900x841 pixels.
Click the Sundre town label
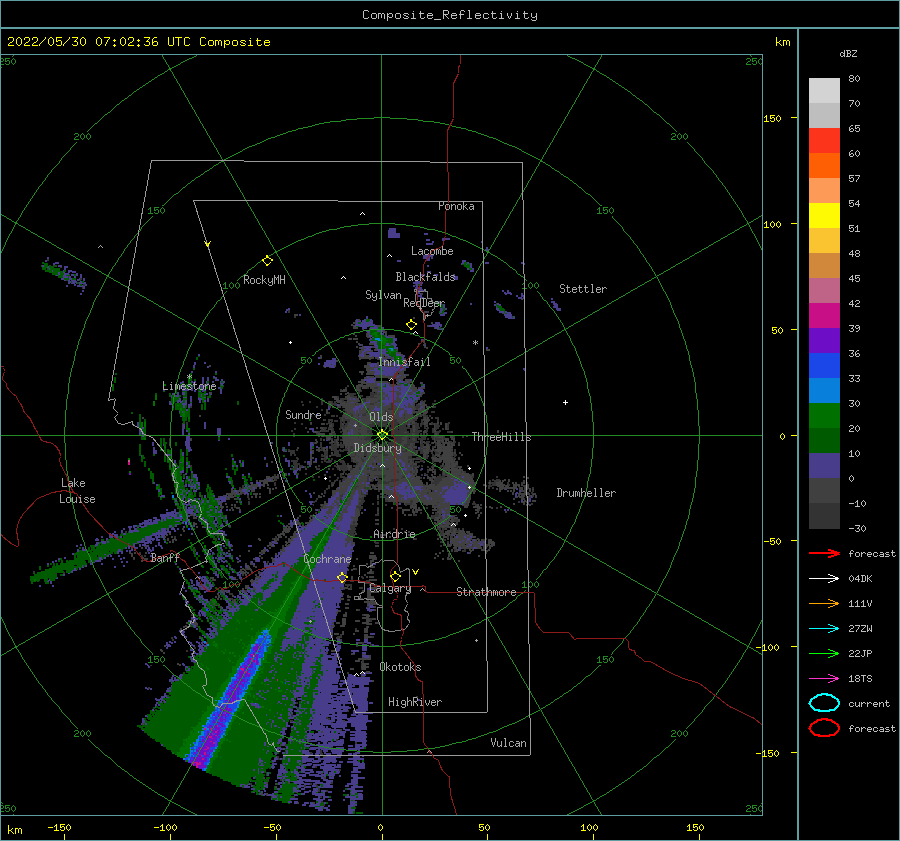coord(303,414)
